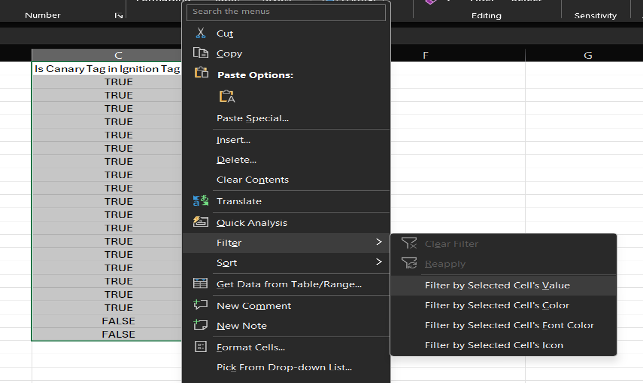The width and height of the screenshot is (644, 384).
Task: Select the Keep Text Only paste icon
Action: 227,97
